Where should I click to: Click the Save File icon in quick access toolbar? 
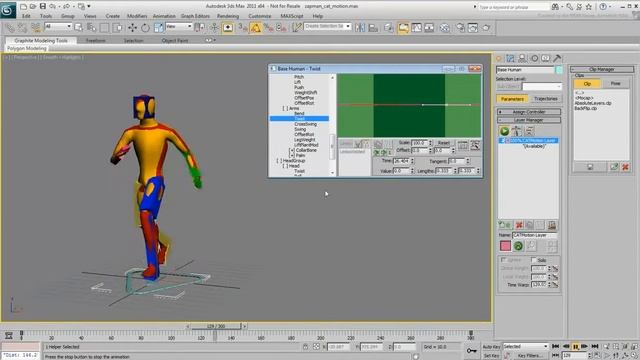click(42, 7)
